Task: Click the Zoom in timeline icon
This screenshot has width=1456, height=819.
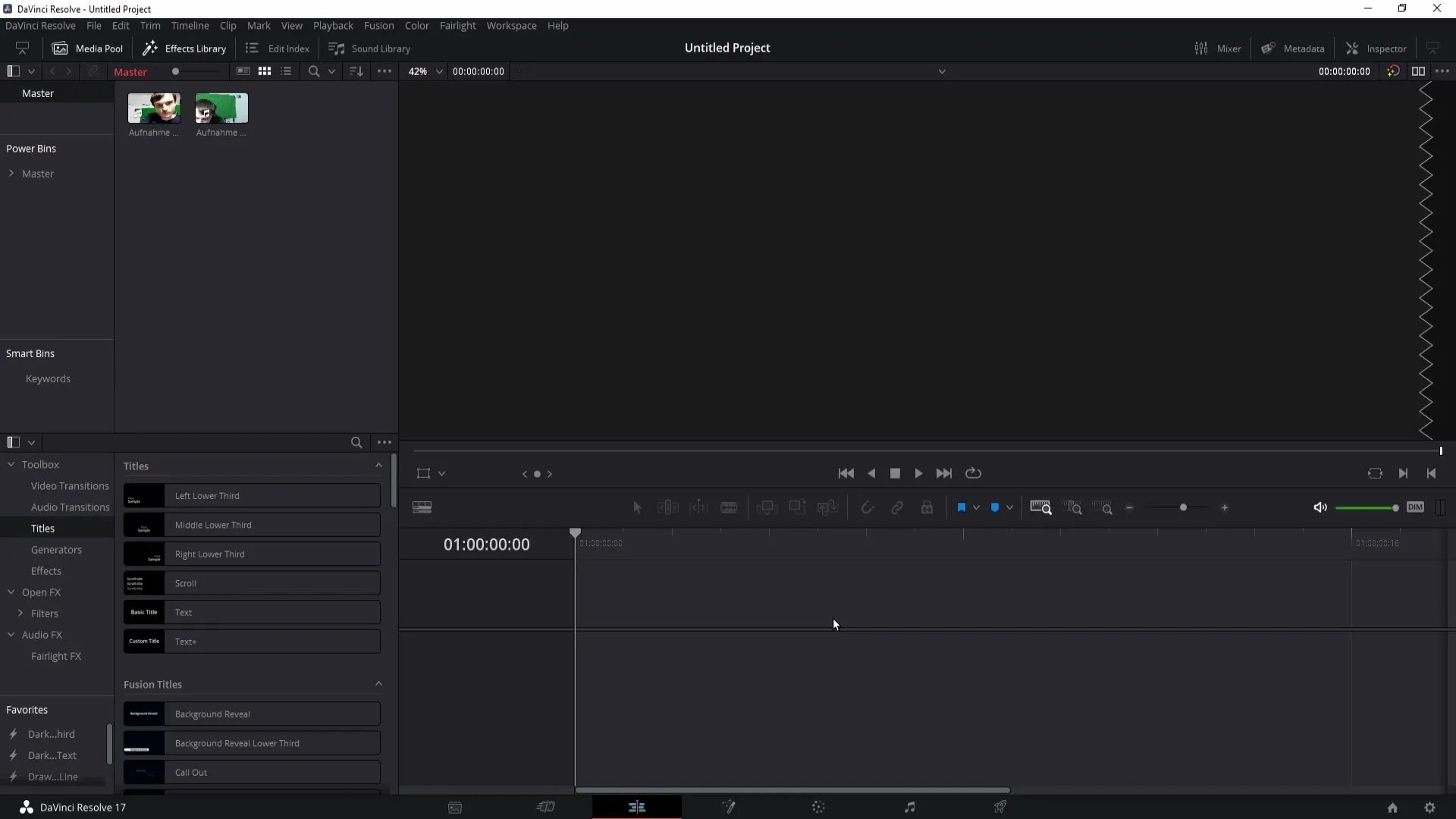Action: 1225,508
